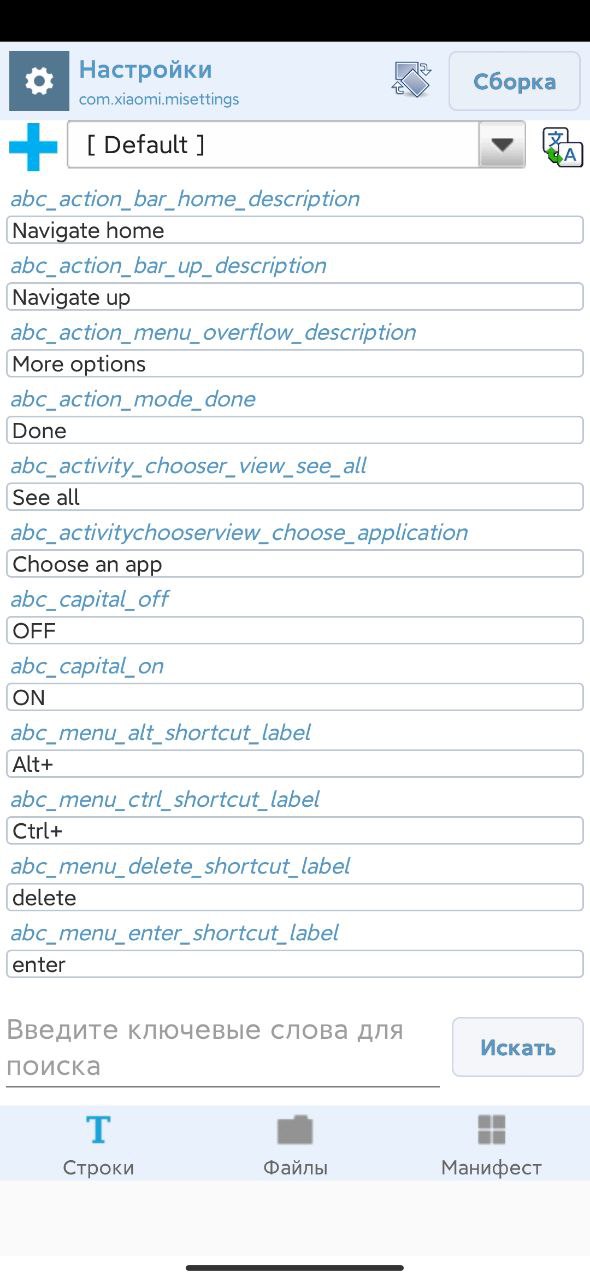Click the Файлы folder icon
Viewport: 590px width, 1280px height.
(x=295, y=1130)
